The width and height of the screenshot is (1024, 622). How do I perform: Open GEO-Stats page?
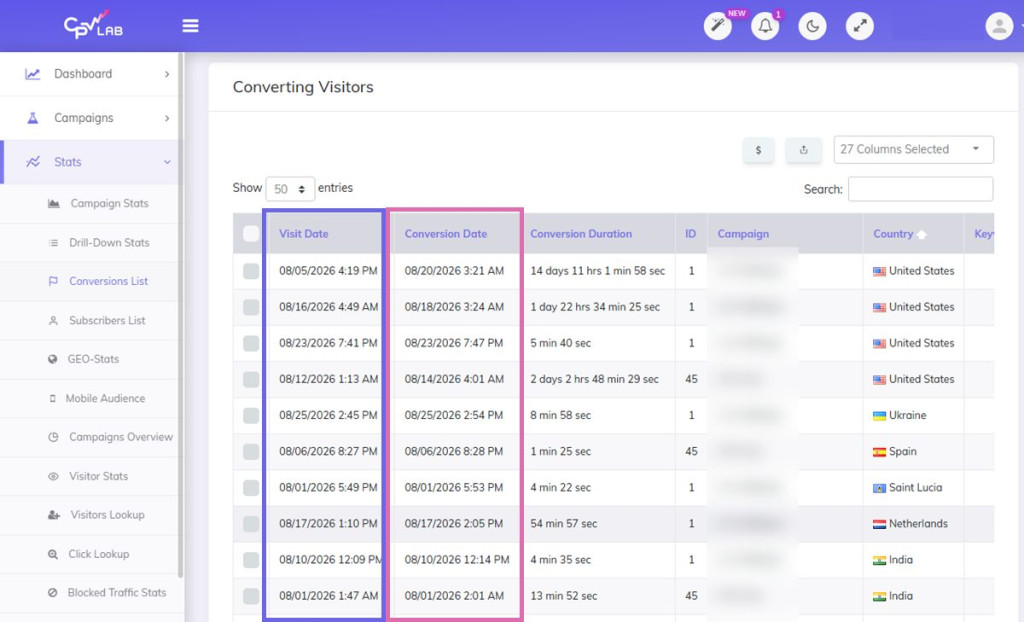(93, 359)
